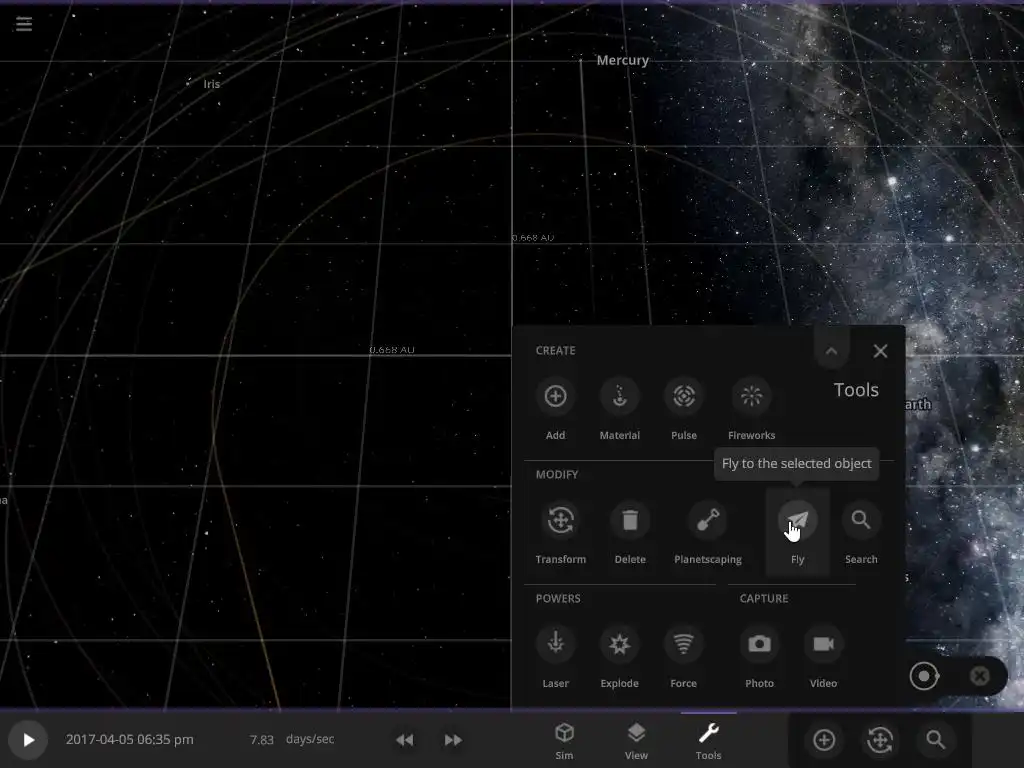Open the Sim tab
Screen dimensions: 1024x768
click(x=564, y=741)
